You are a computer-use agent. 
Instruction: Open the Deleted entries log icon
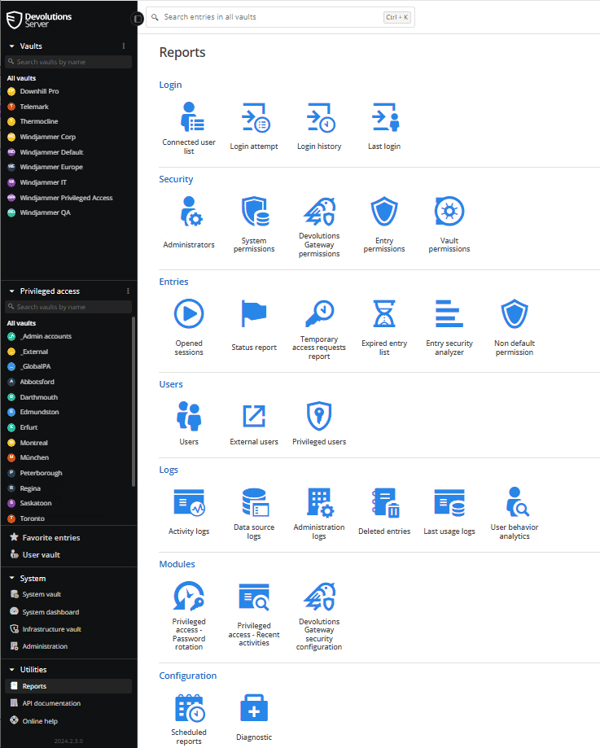pyautogui.click(x=385, y=502)
